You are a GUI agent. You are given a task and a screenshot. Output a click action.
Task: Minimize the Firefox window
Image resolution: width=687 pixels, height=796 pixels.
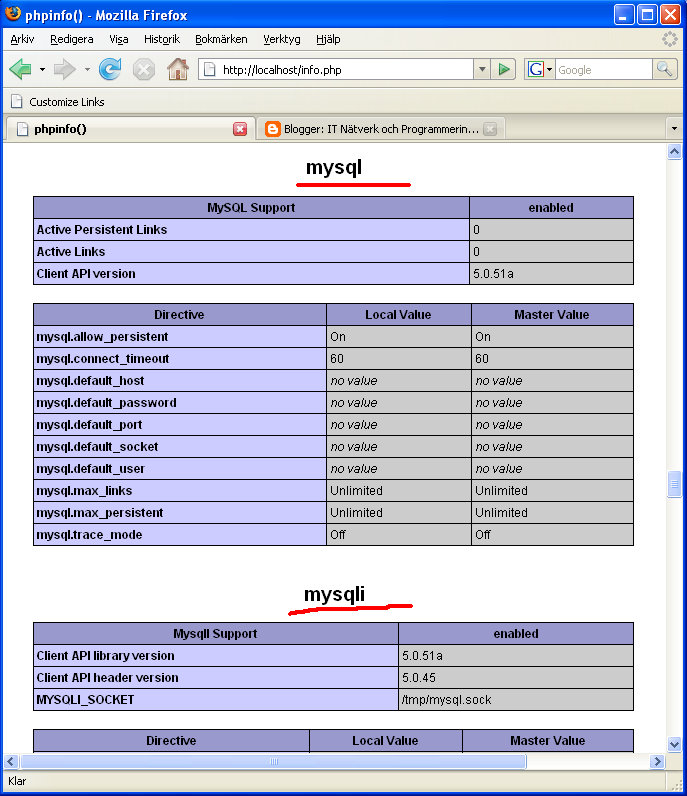(624, 15)
